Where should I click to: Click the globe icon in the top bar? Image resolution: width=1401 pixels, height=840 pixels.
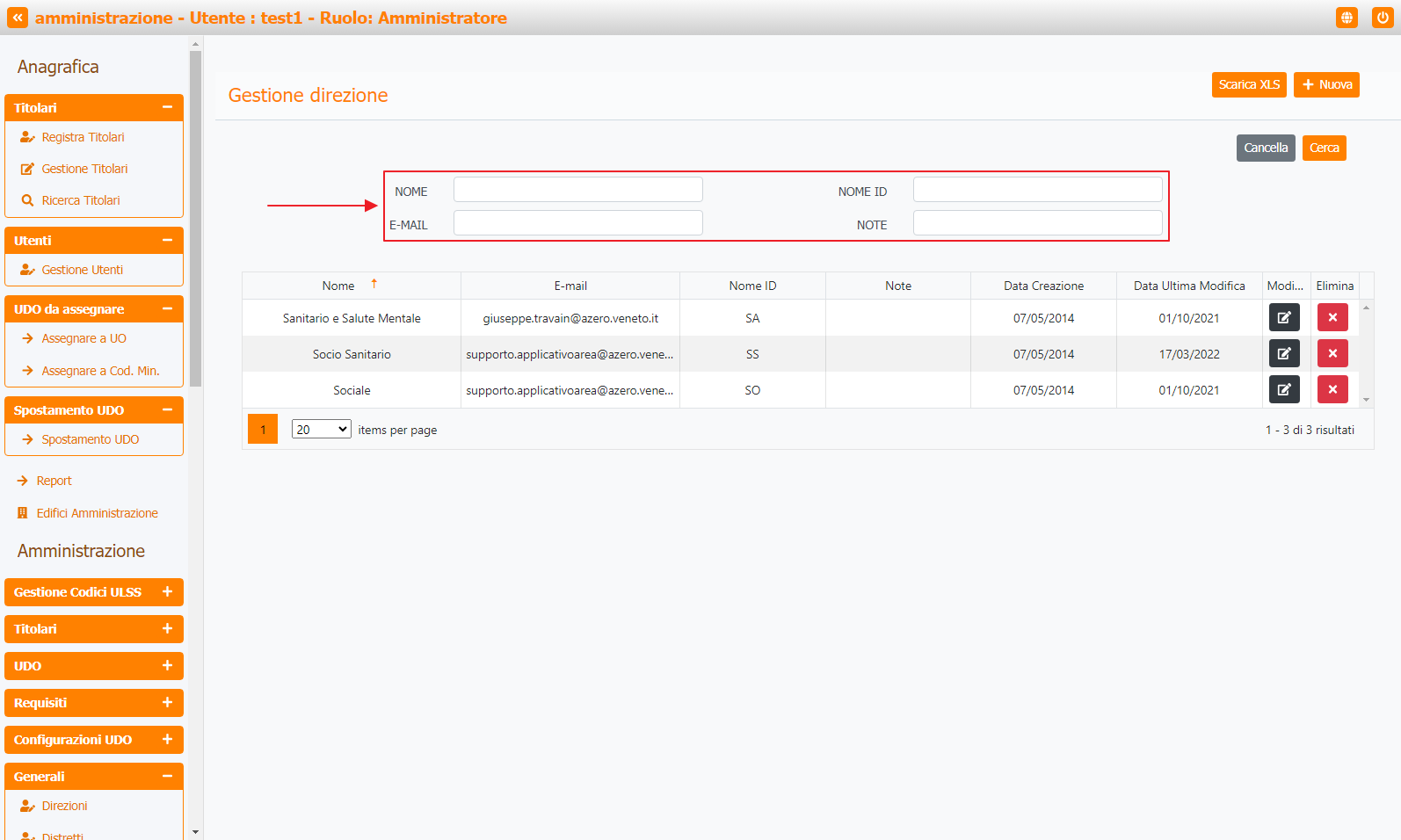point(1347,18)
